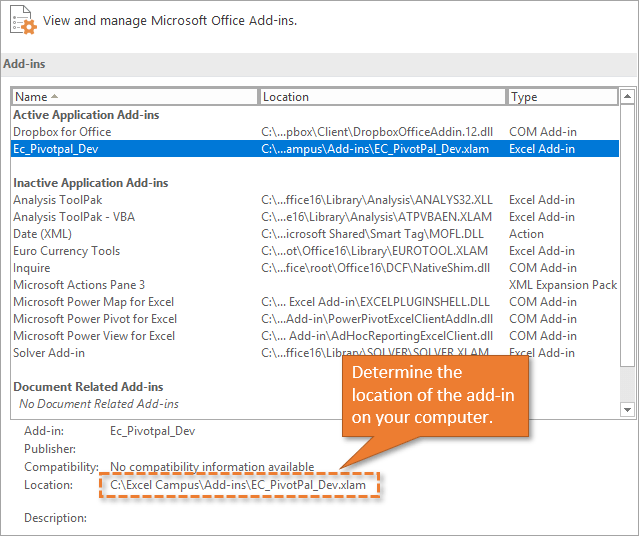
Task: Select the Solver Add-in row
Action: (49, 353)
